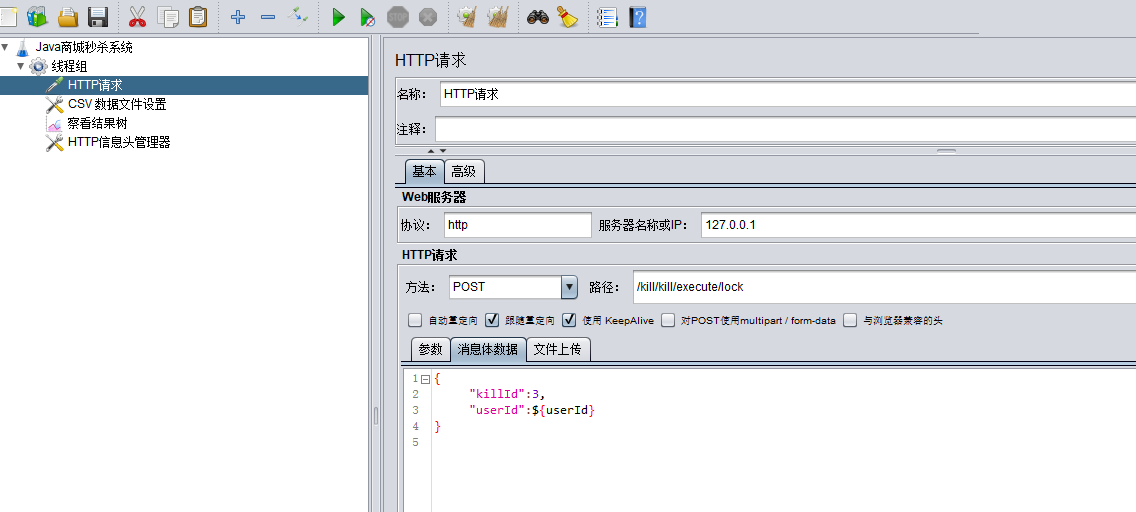Click the 服务器名称或IP field
1136x512 pixels.
pos(919,224)
